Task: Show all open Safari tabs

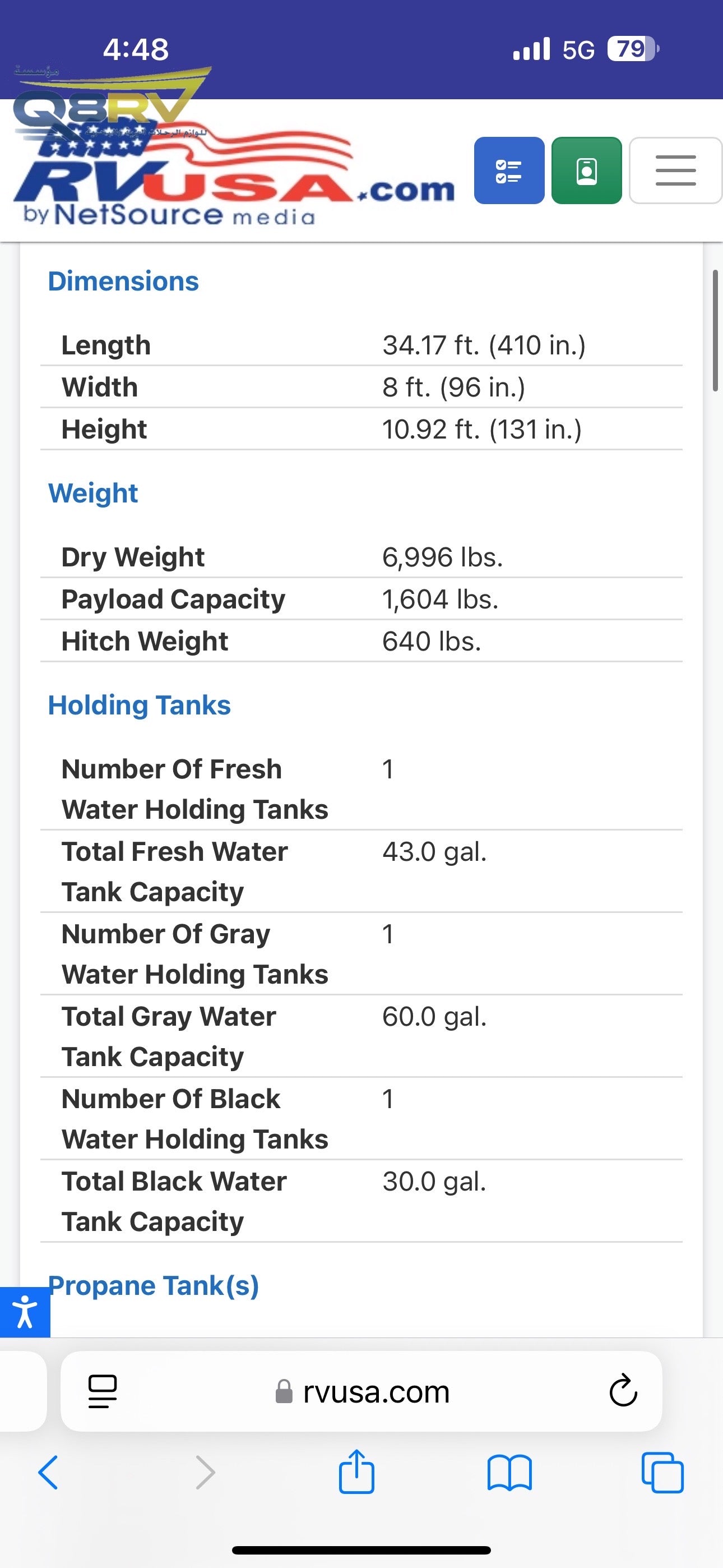Action: coord(662,1473)
